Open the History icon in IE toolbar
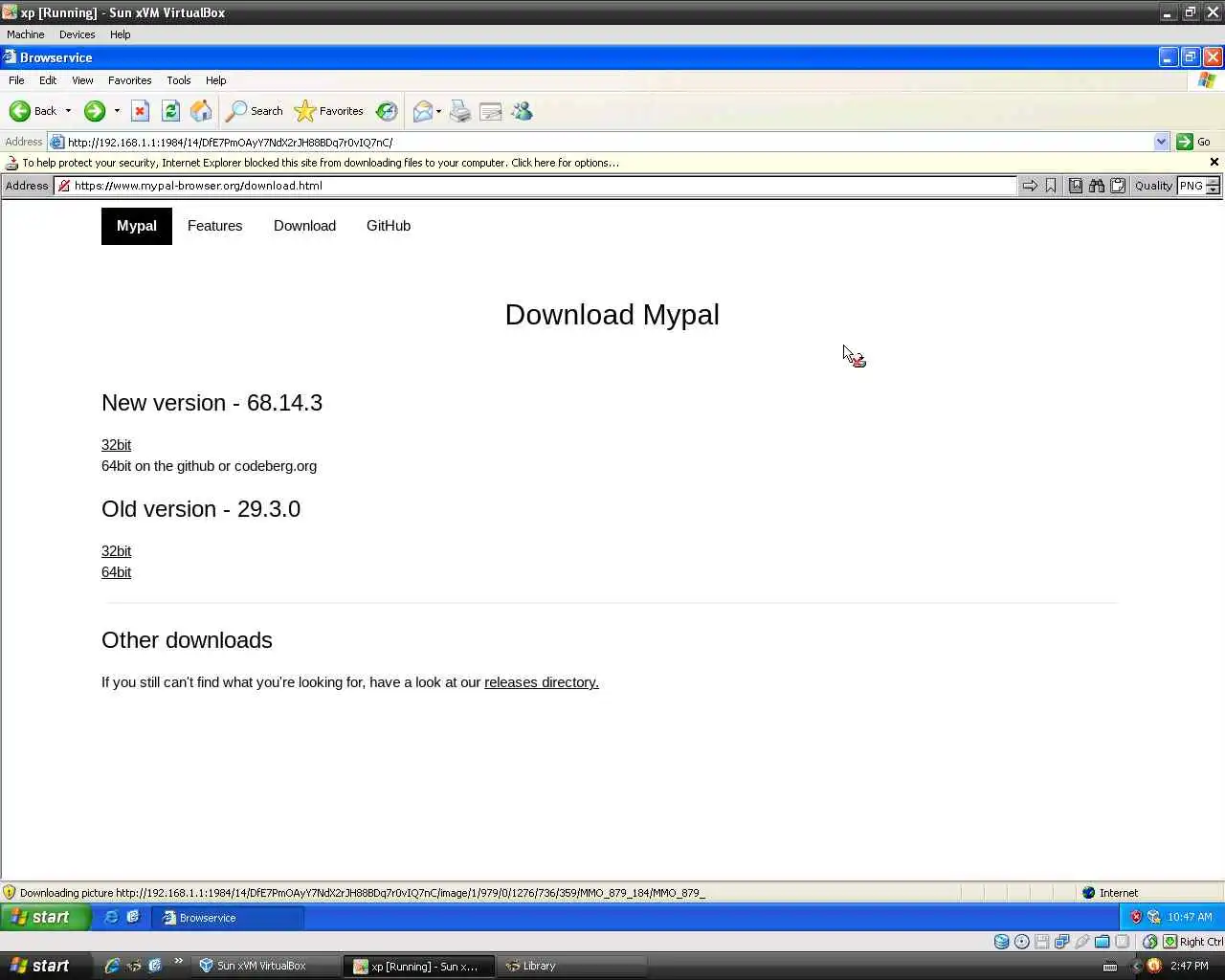This screenshot has width=1225, height=980. (x=387, y=111)
